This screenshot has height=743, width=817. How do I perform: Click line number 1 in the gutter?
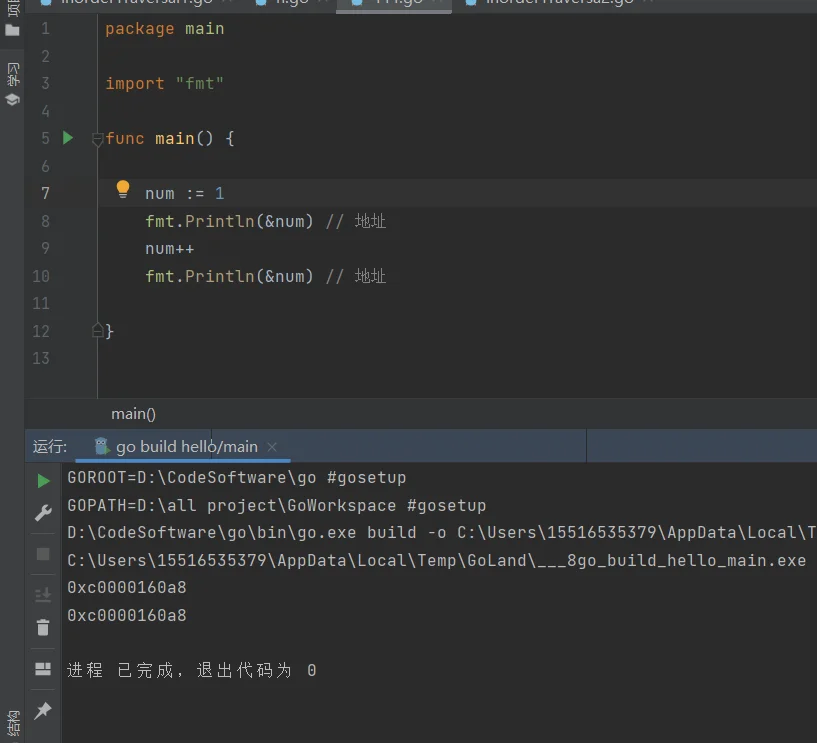click(x=45, y=28)
